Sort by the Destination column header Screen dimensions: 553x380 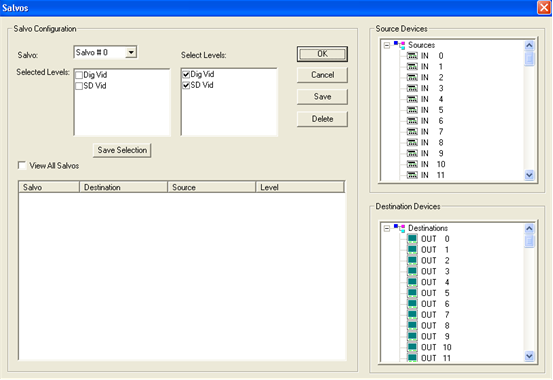point(123,187)
